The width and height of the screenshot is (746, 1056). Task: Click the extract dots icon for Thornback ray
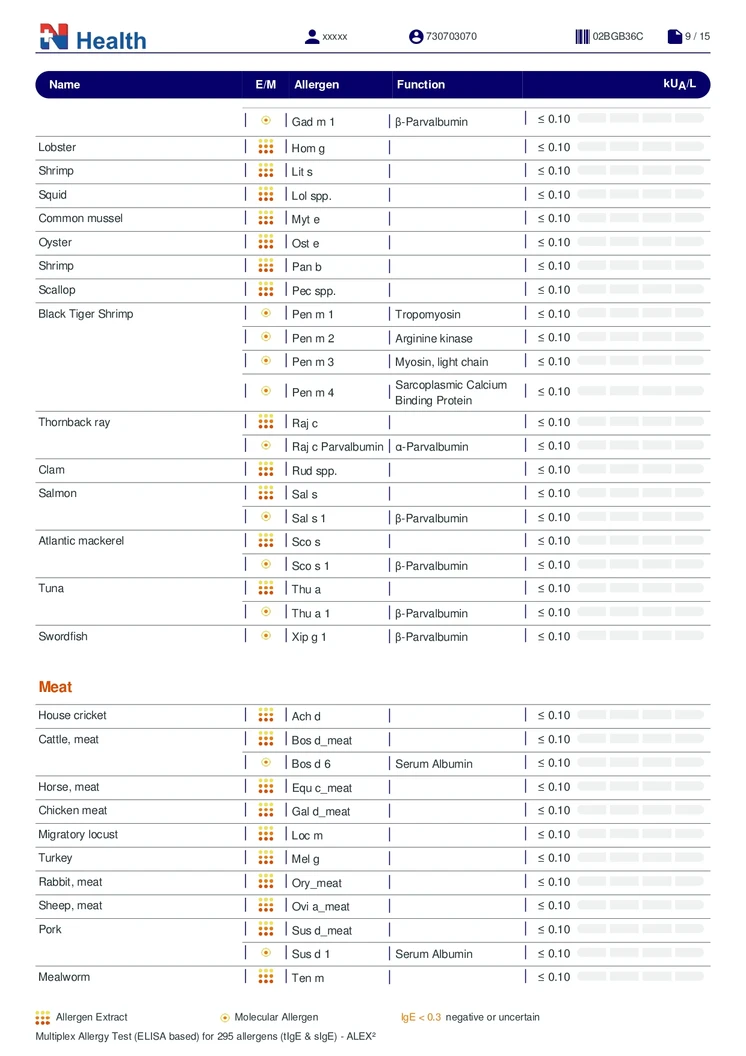click(x=266, y=422)
